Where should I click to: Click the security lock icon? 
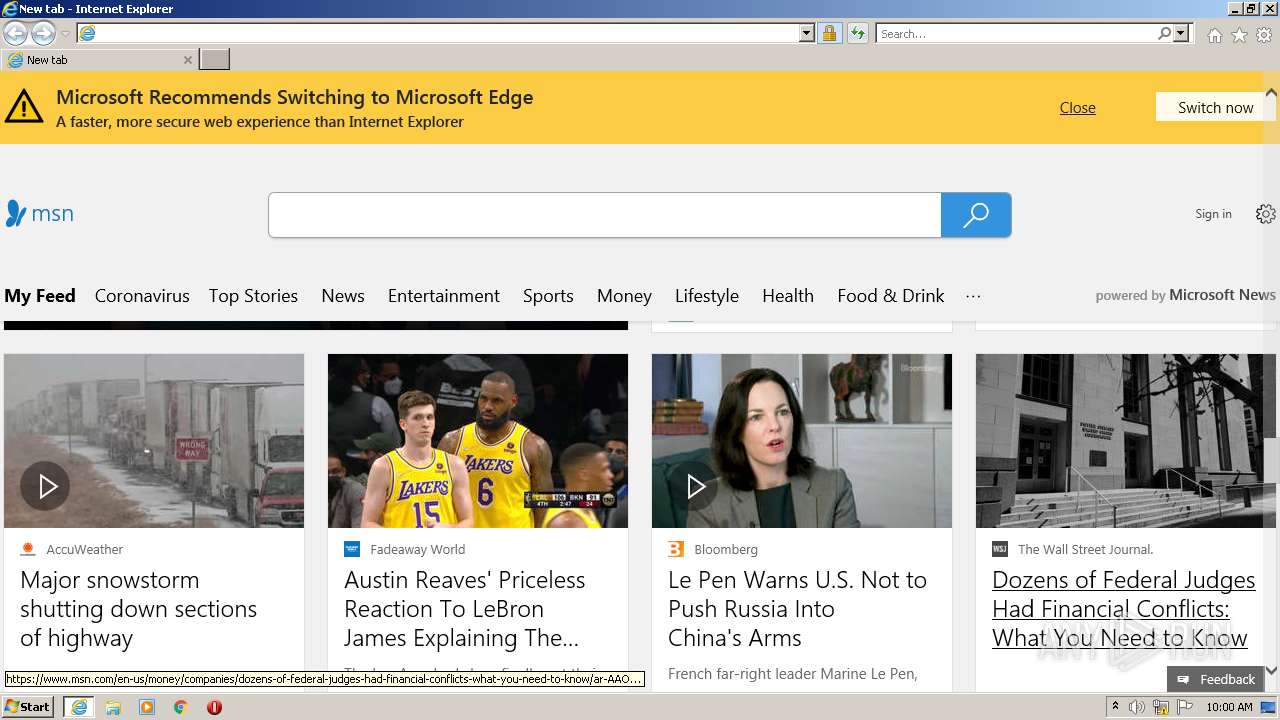click(x=829, y=34)
